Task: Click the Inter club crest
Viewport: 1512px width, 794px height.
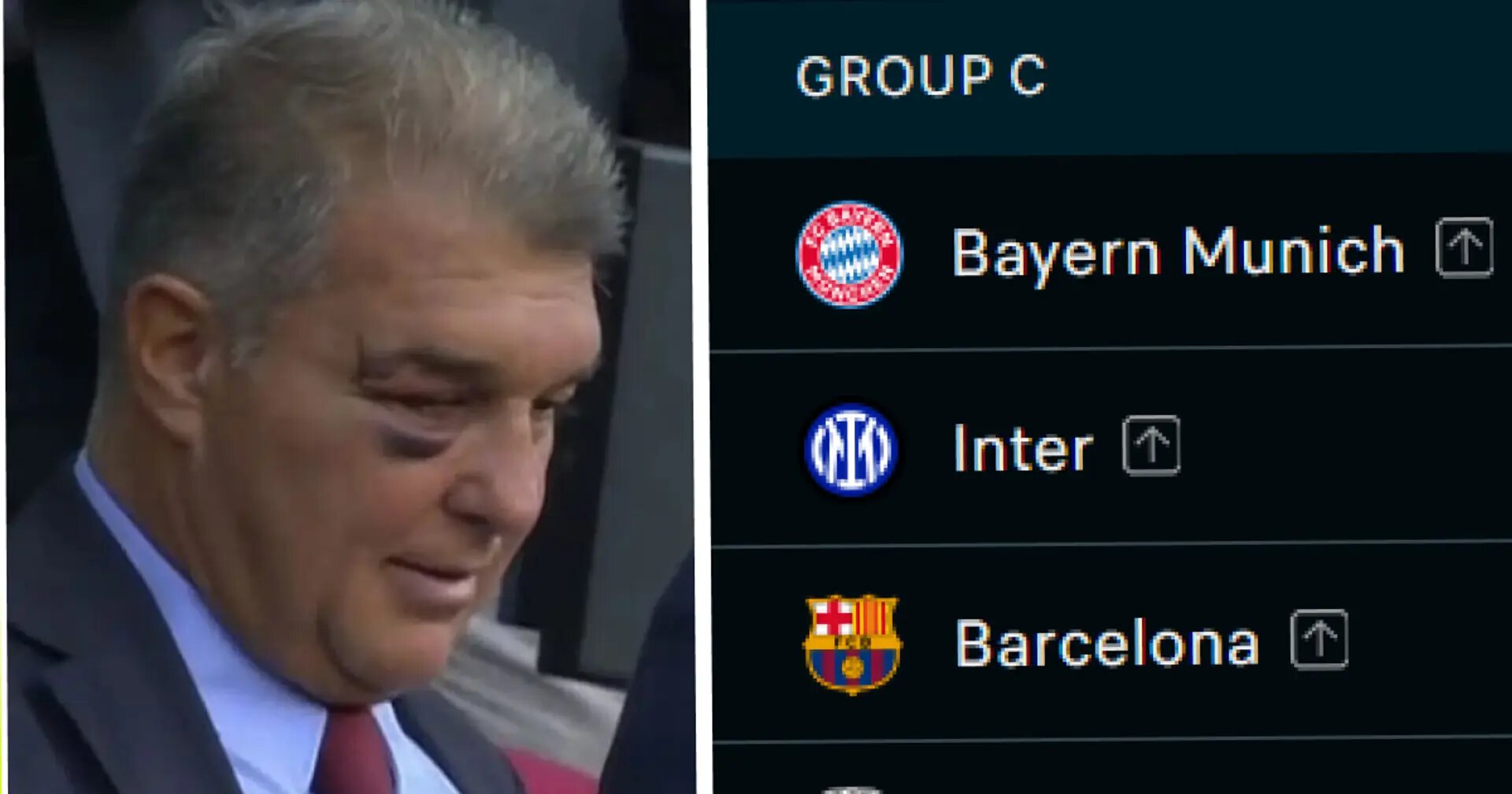Action: [850, 449]
